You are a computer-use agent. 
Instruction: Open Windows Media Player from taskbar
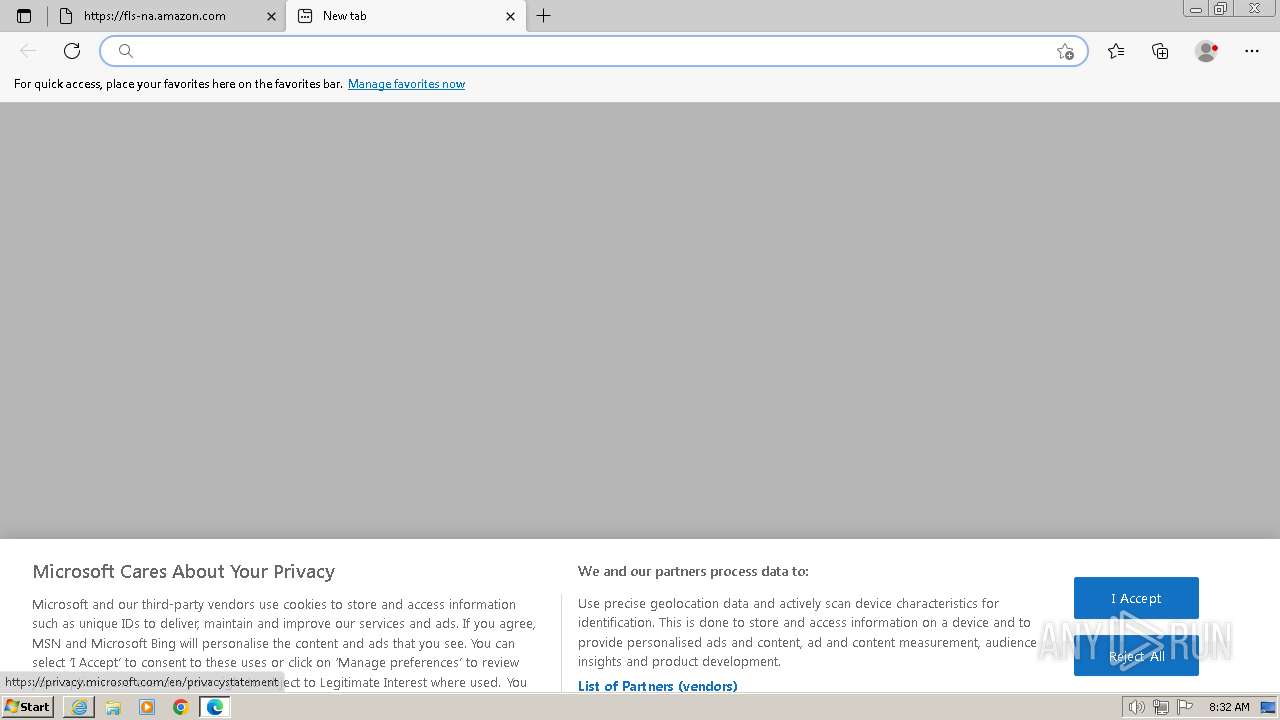pyautogui.click(x=147, y=707)
